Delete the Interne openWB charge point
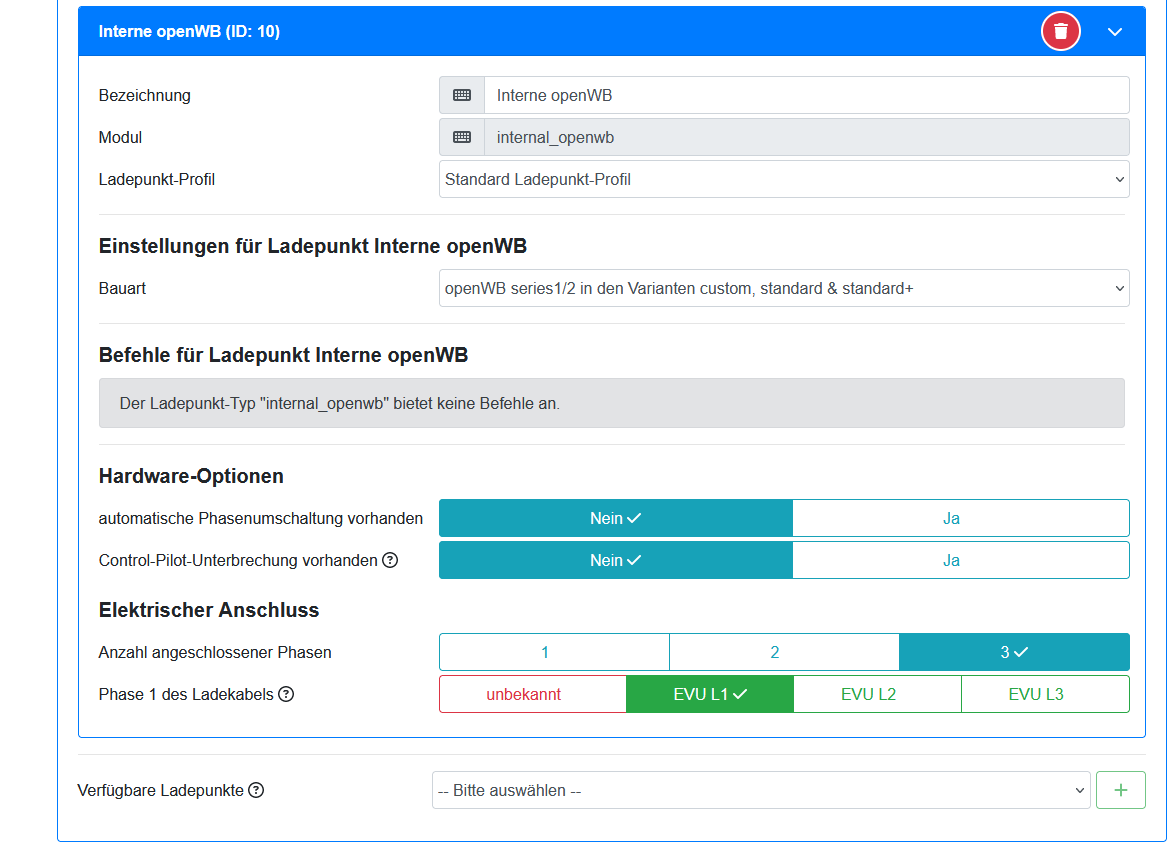 point(1060,31)
